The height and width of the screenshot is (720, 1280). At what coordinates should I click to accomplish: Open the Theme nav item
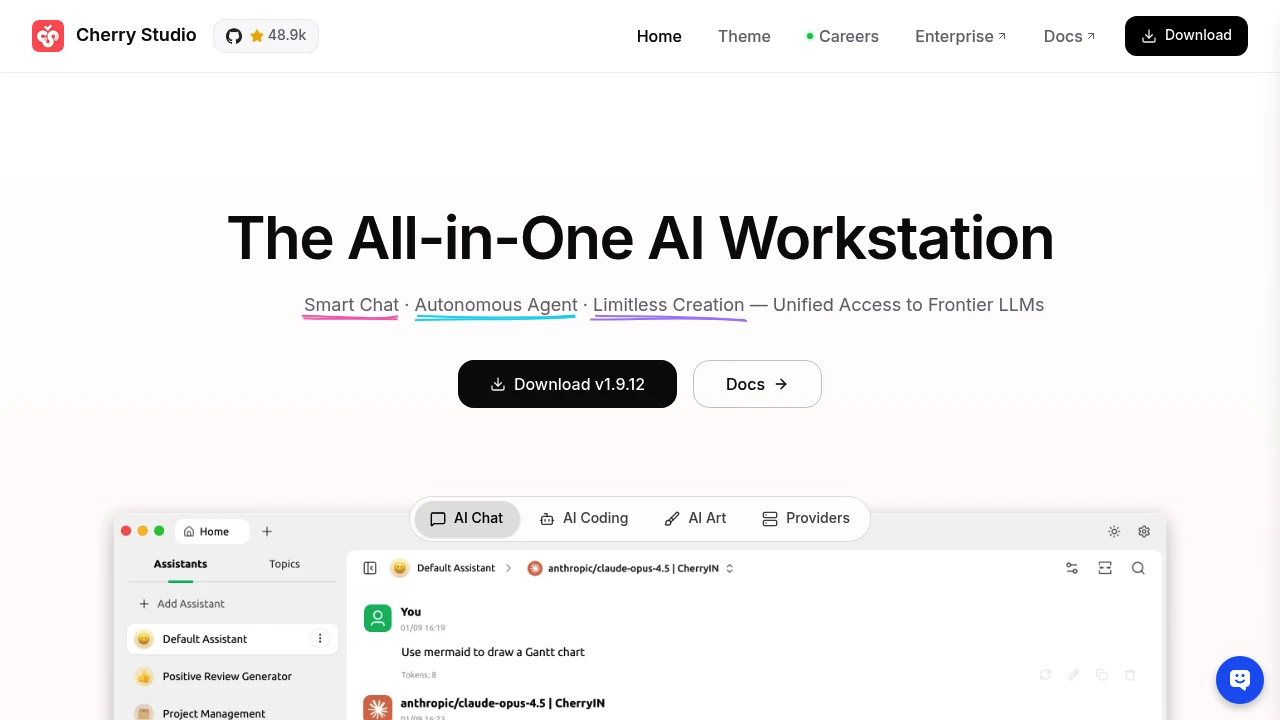[744, 36]
